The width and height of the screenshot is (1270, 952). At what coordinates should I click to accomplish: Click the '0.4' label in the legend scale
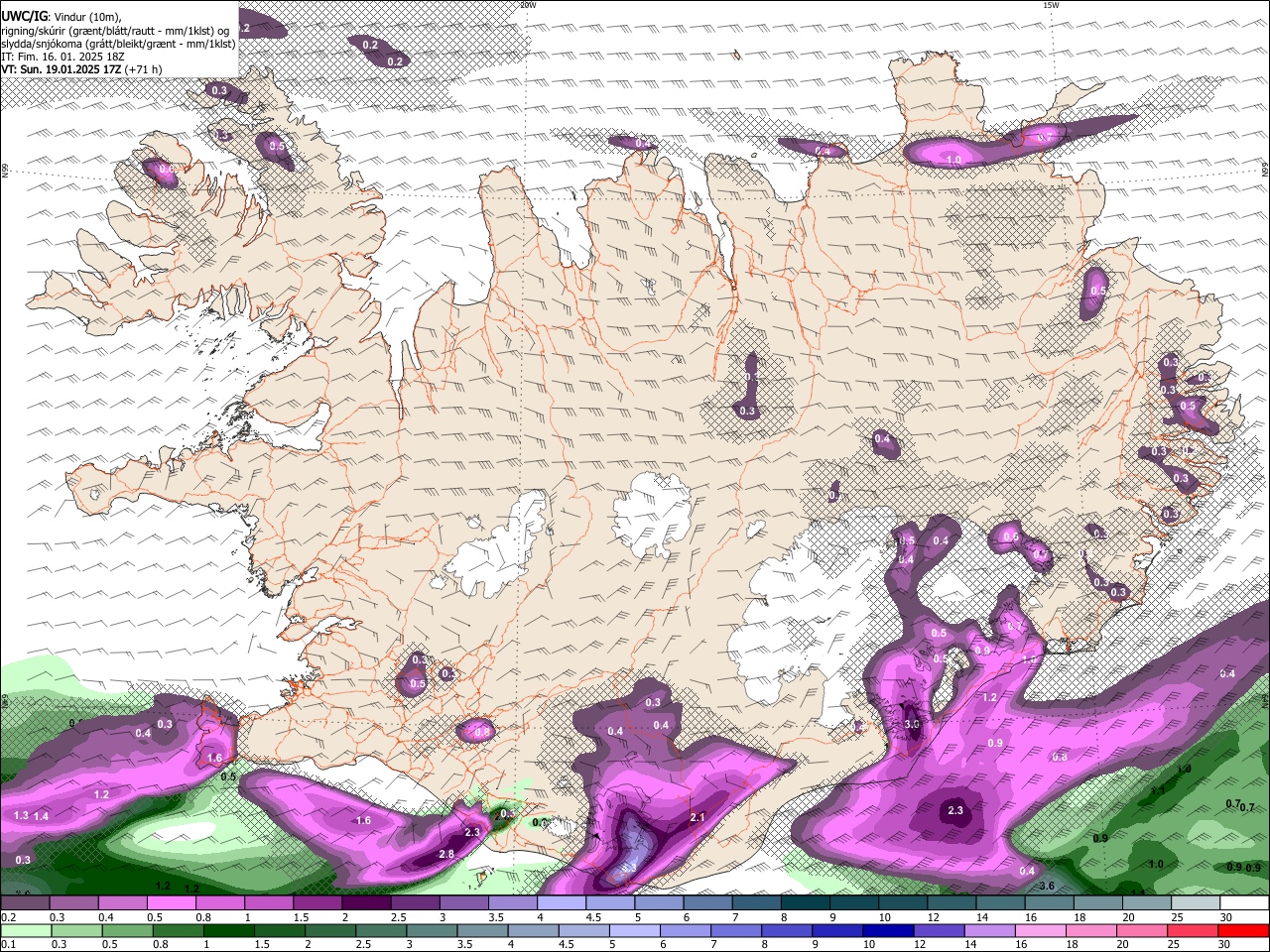click(x=106, y=918)
